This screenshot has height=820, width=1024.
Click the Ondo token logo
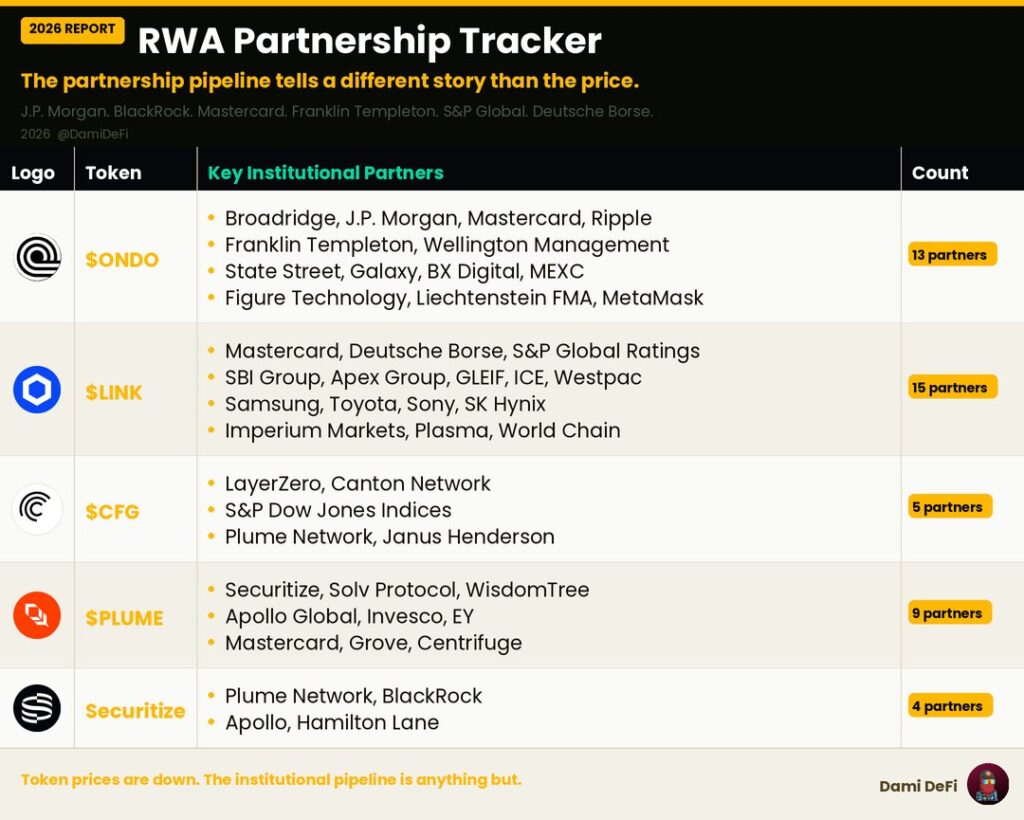pos(37,257)
